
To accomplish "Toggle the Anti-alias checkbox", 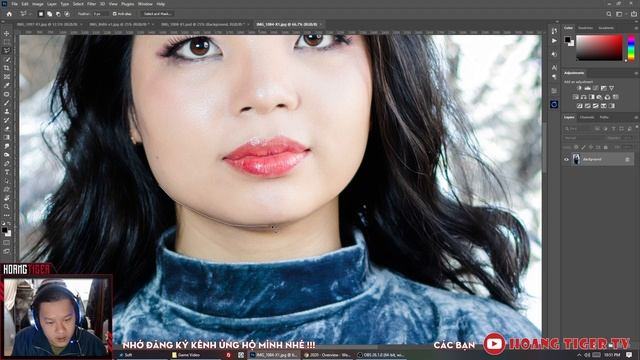I will coord(115,14).
